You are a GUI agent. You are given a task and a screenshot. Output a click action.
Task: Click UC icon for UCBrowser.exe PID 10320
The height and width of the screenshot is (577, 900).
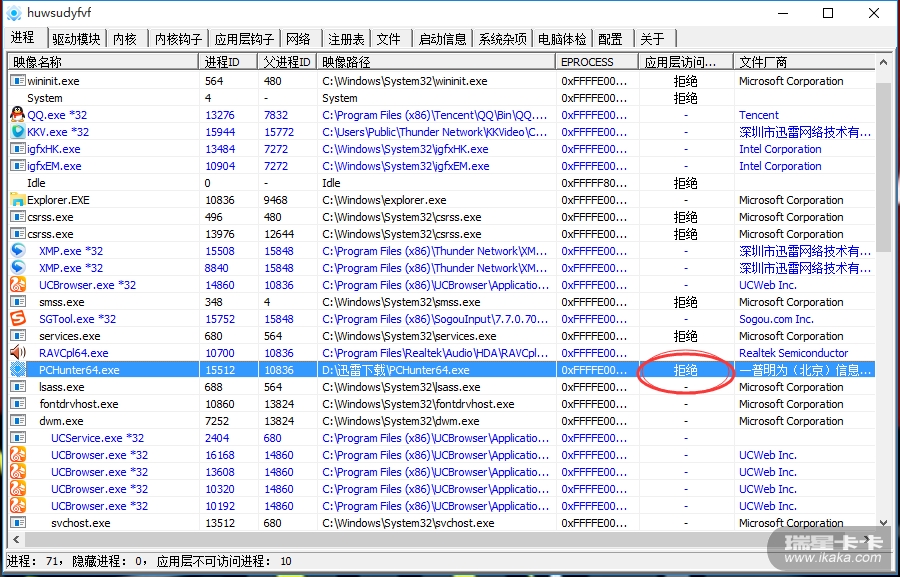pos(18,489)
